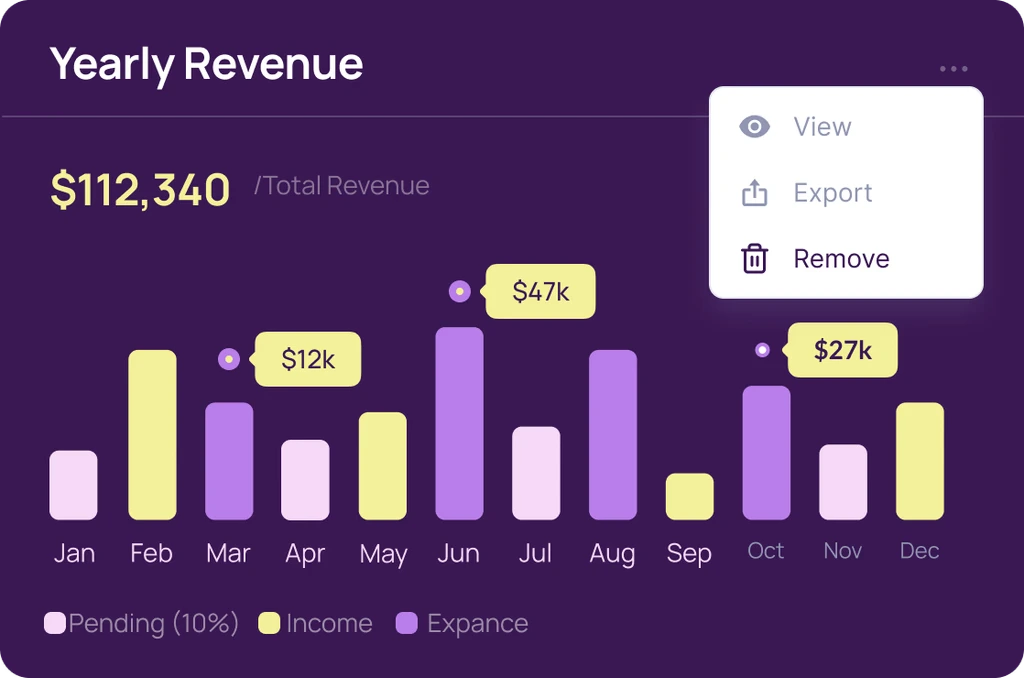Select the View menu entry
Image resolution: width=1024 pixels, height=678 pixels.
pyautogui.click(x=822, y=127)
